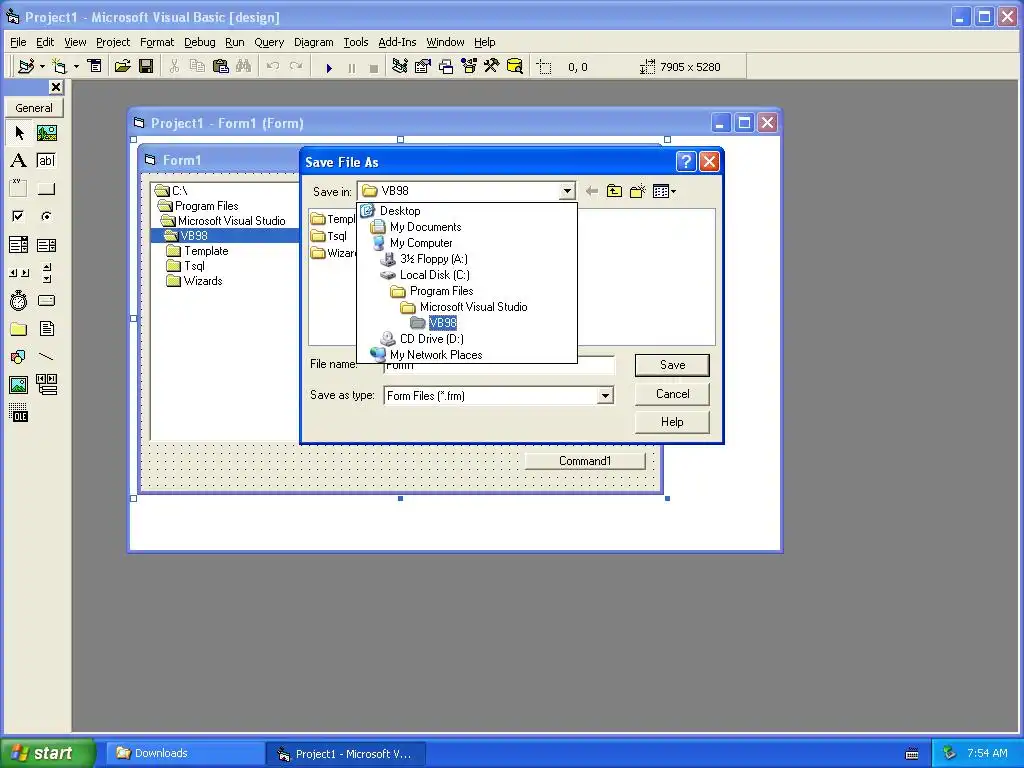Open the File menu
The height and width of the screenshot is (768, 1024).
pyautogui.click(x=18, y=42)
